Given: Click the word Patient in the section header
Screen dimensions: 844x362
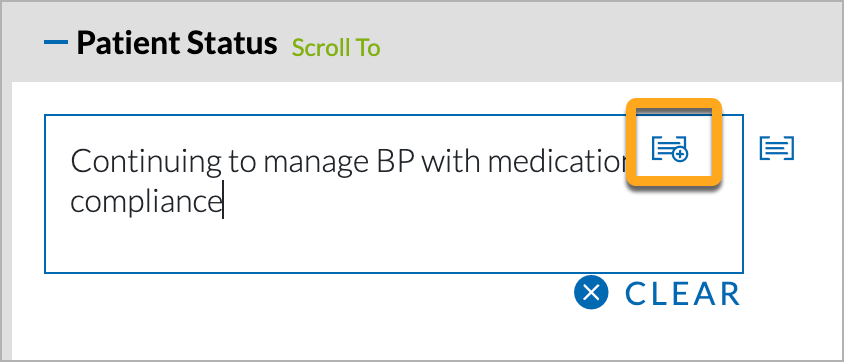Looking at the screenshot, I should pos(128,43).
